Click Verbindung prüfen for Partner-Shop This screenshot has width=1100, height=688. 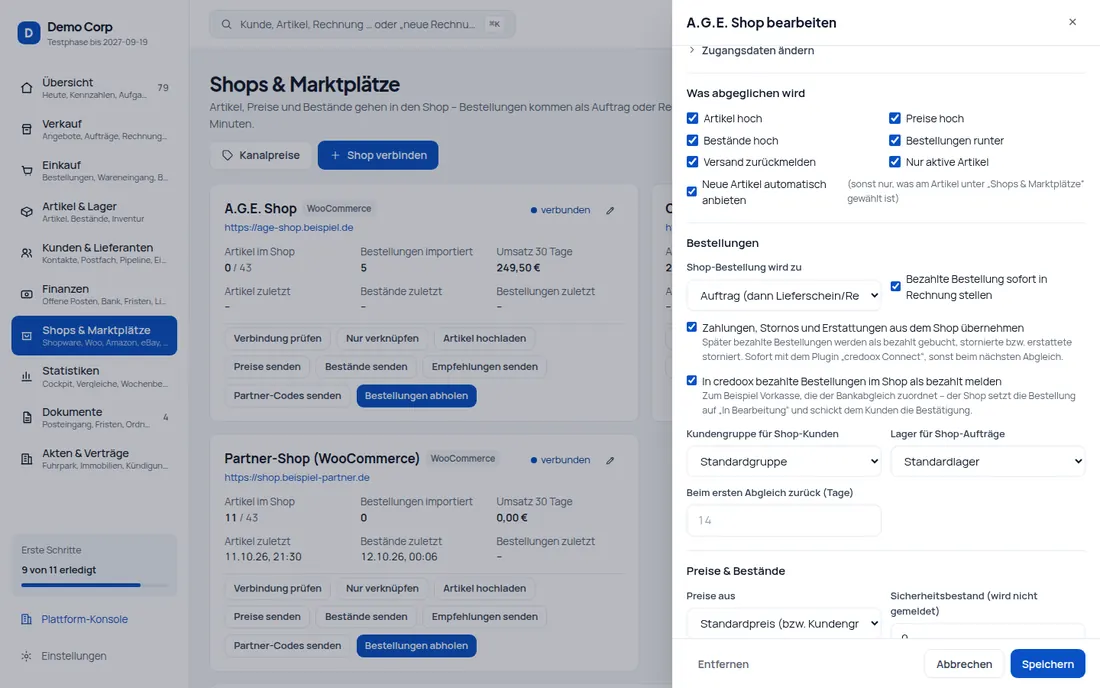click(277, 588)
